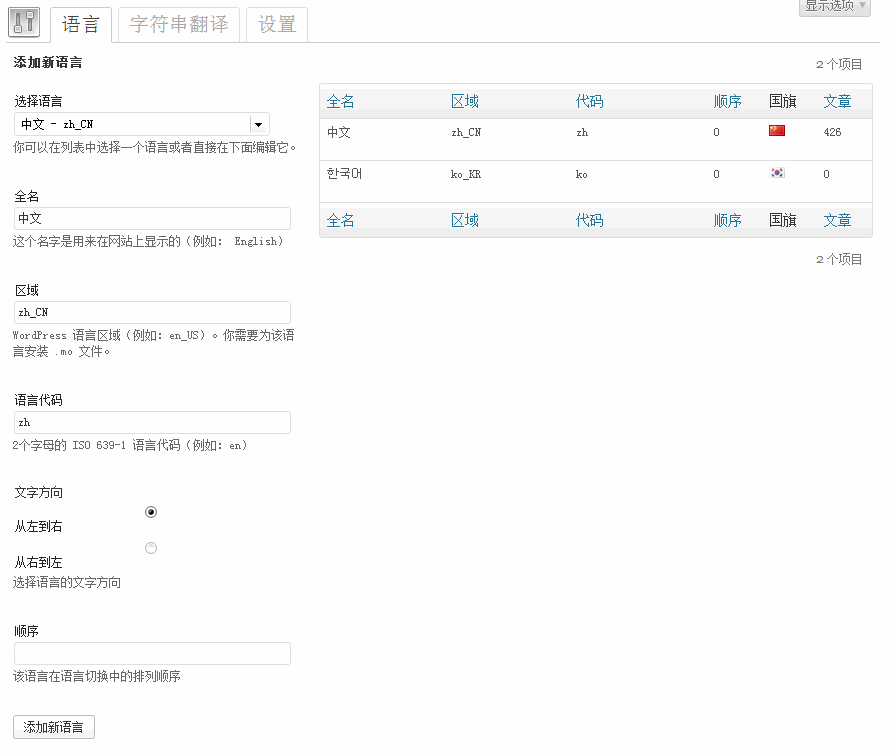893x755 pixels.
Task: Click the Korean flag icon in 한국어 row
Action: pos(775,173)
